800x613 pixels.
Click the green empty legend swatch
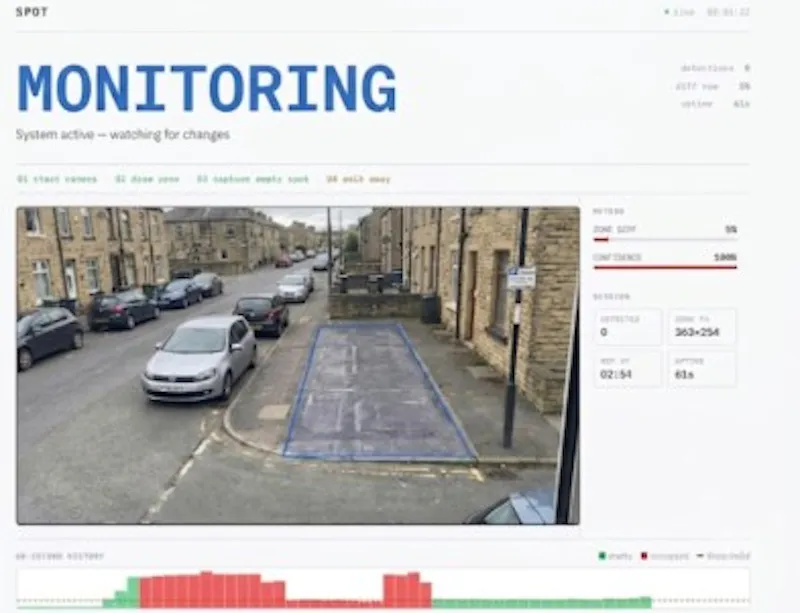tap(602, 556)
